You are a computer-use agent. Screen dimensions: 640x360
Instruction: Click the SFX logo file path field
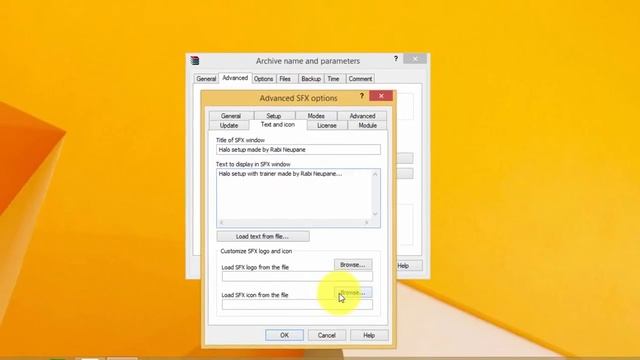[x=297, y=276]
